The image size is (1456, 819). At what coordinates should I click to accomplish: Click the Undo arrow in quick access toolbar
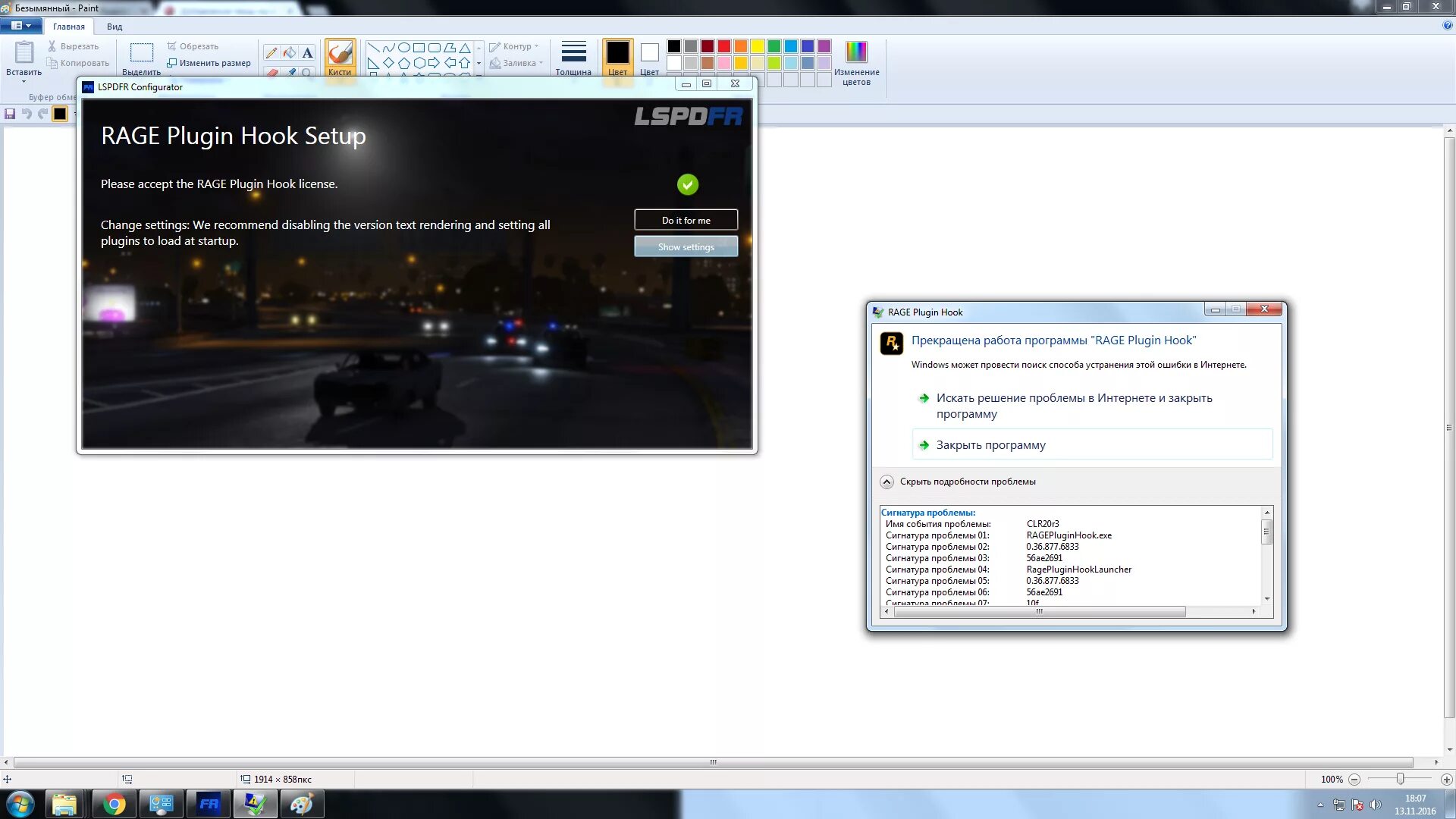tap(27, 114)
